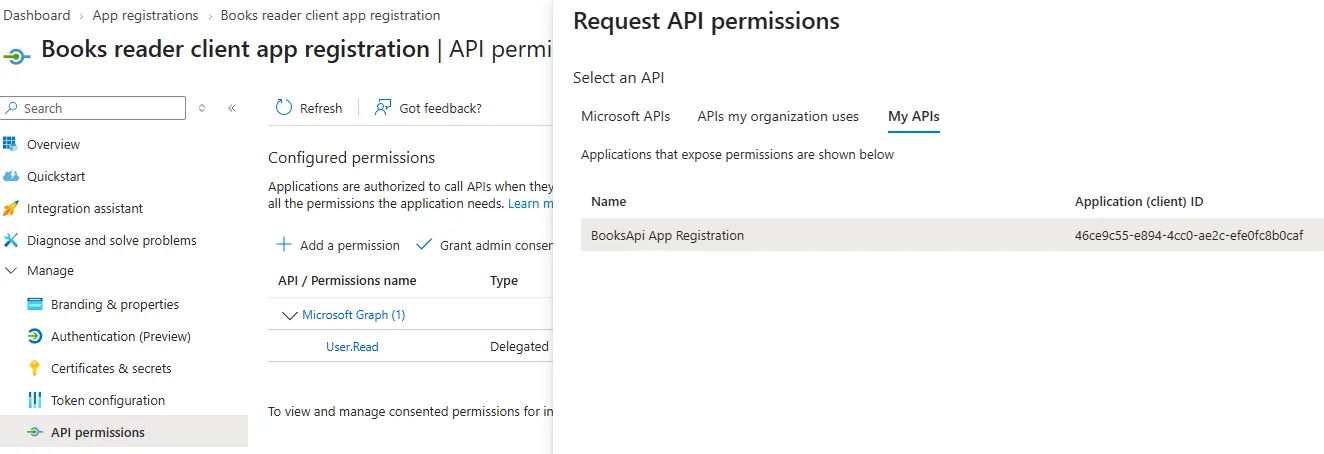The height and width of the screenshot is (454, 1324).
Task: Select API permissions menu entry
Action: 98,432
